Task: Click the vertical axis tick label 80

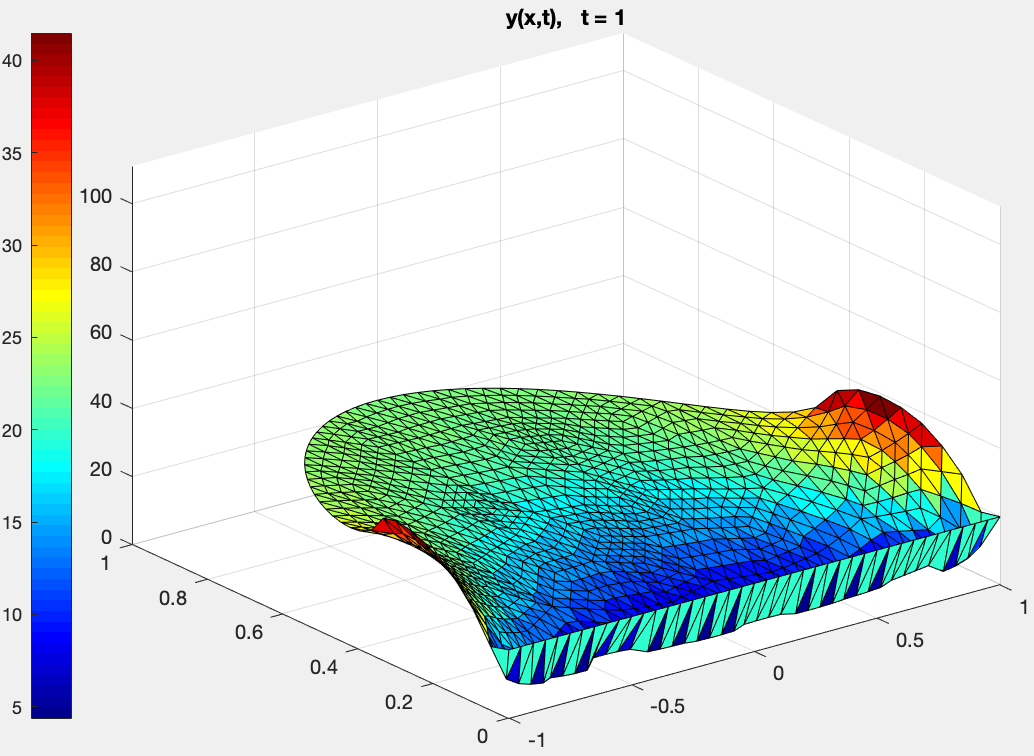Action: tap(101, 265)
